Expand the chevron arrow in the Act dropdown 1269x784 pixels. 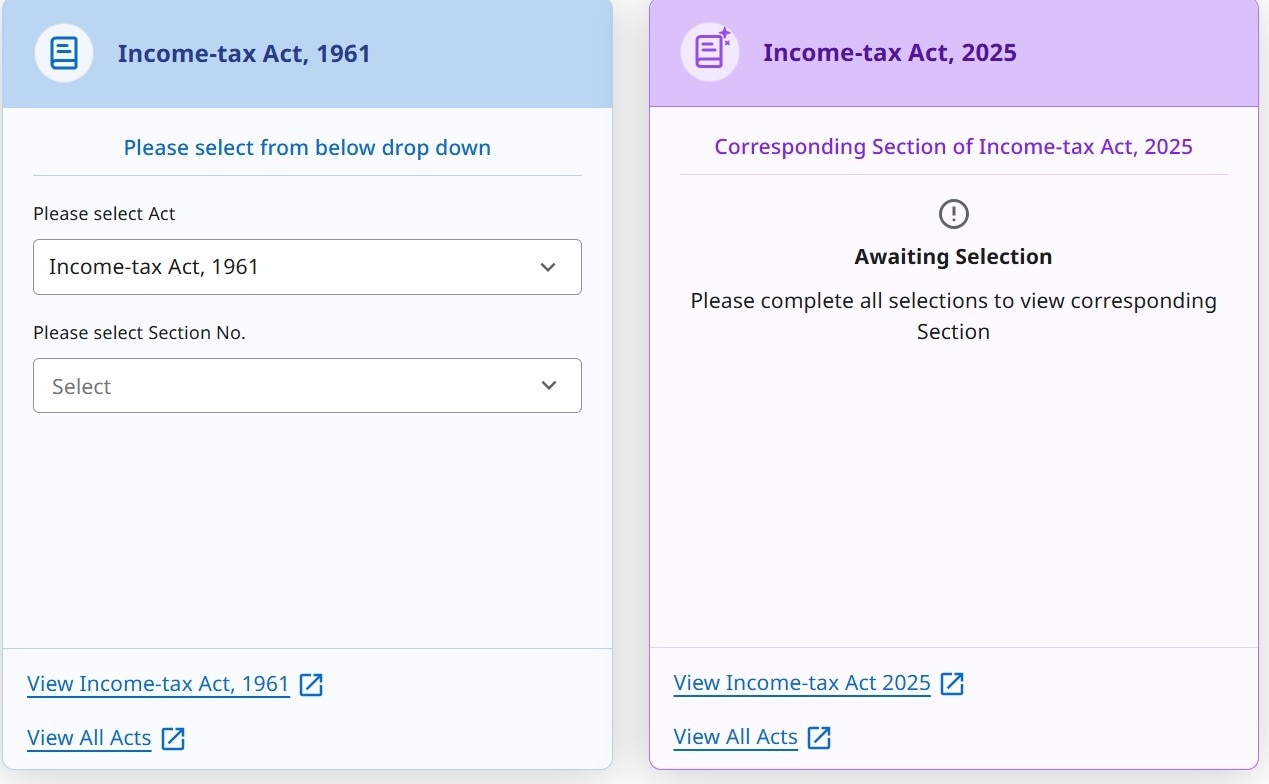pos(547,267)
